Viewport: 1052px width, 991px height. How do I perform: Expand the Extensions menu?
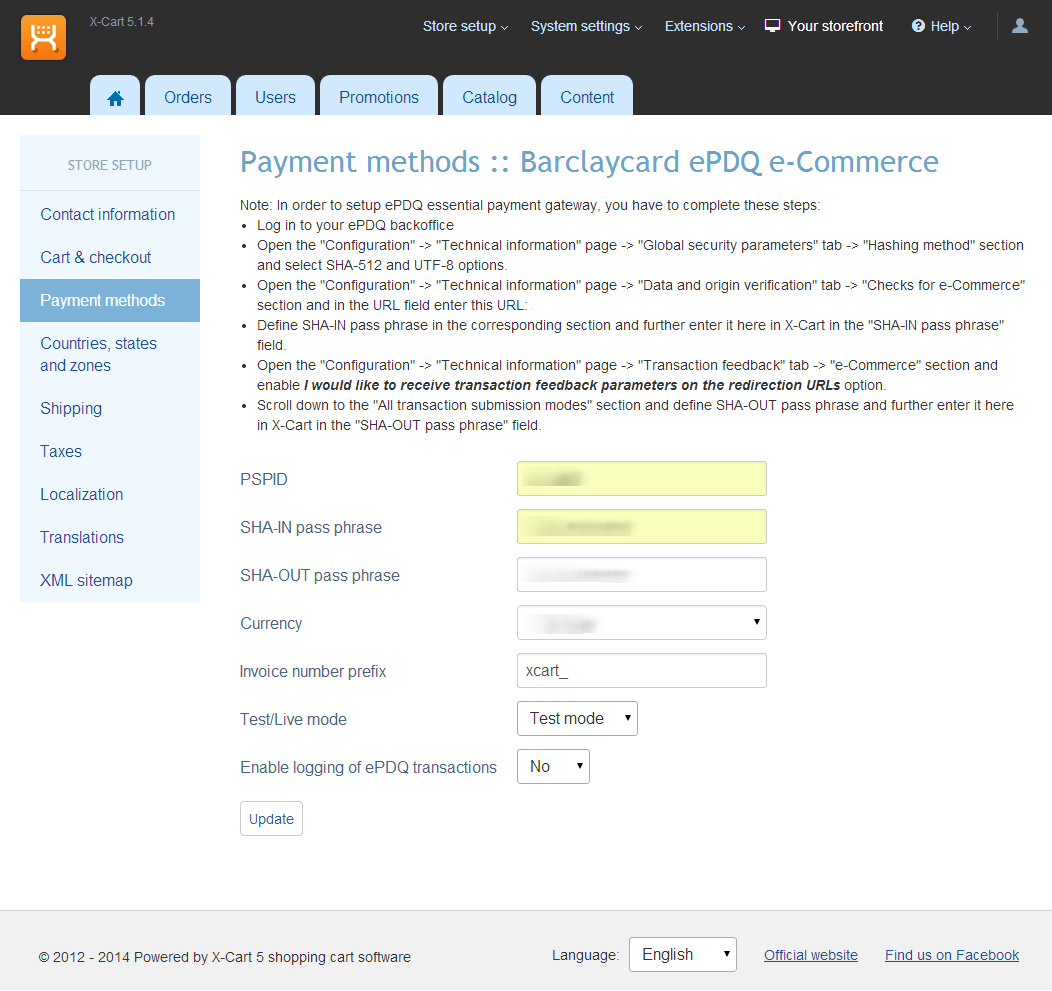click(x=704, y=27)
